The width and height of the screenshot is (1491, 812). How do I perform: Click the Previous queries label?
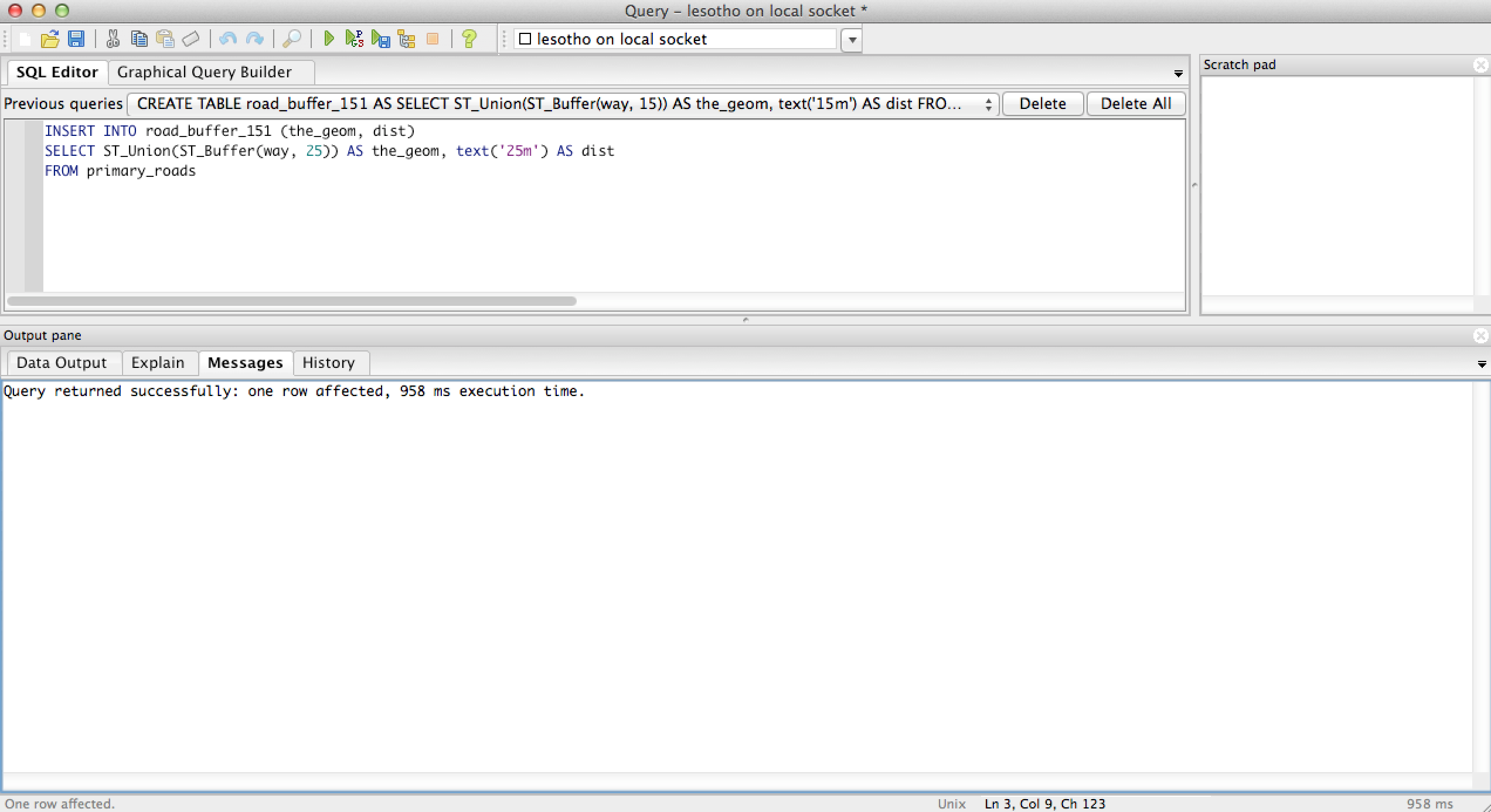click(63, 104)
